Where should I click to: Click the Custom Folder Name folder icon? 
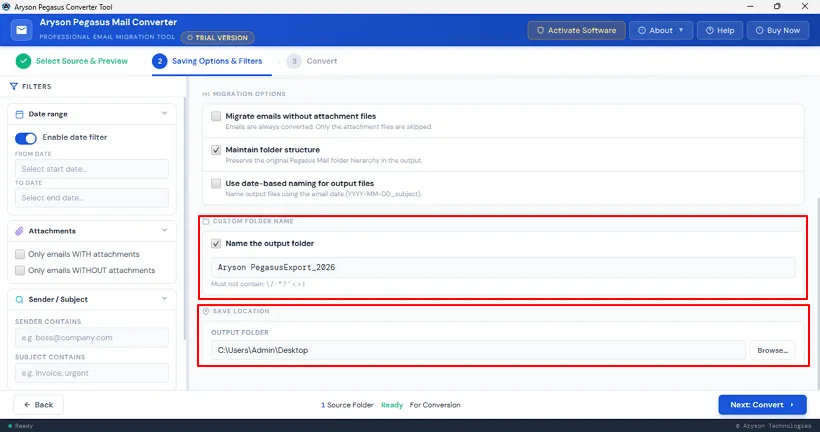[206, 221]
